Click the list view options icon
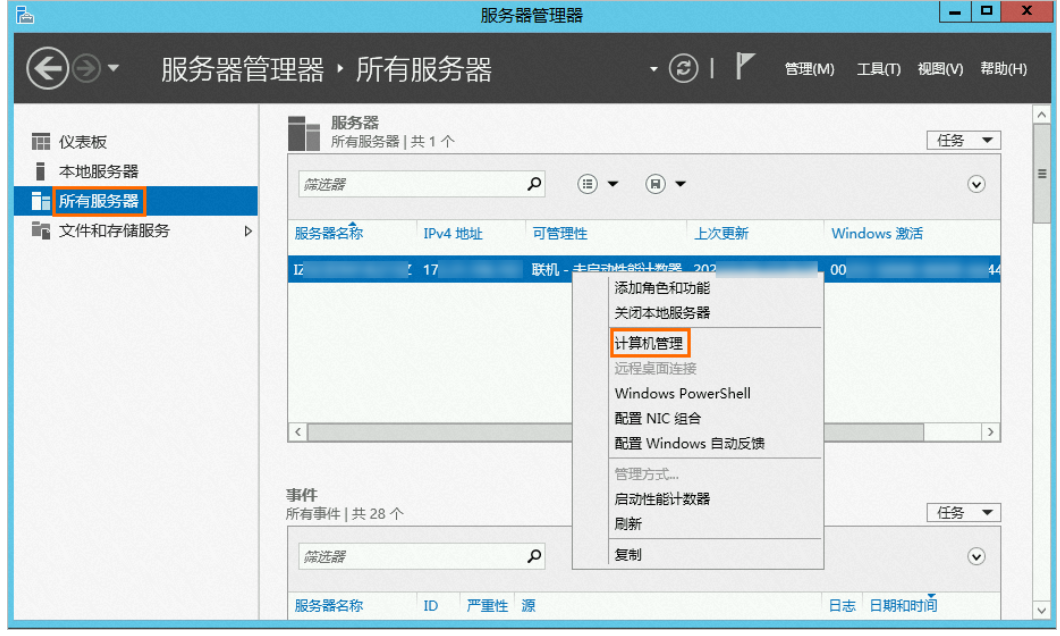Viewport: 1060px width, 636px height. tap(589, 184)
